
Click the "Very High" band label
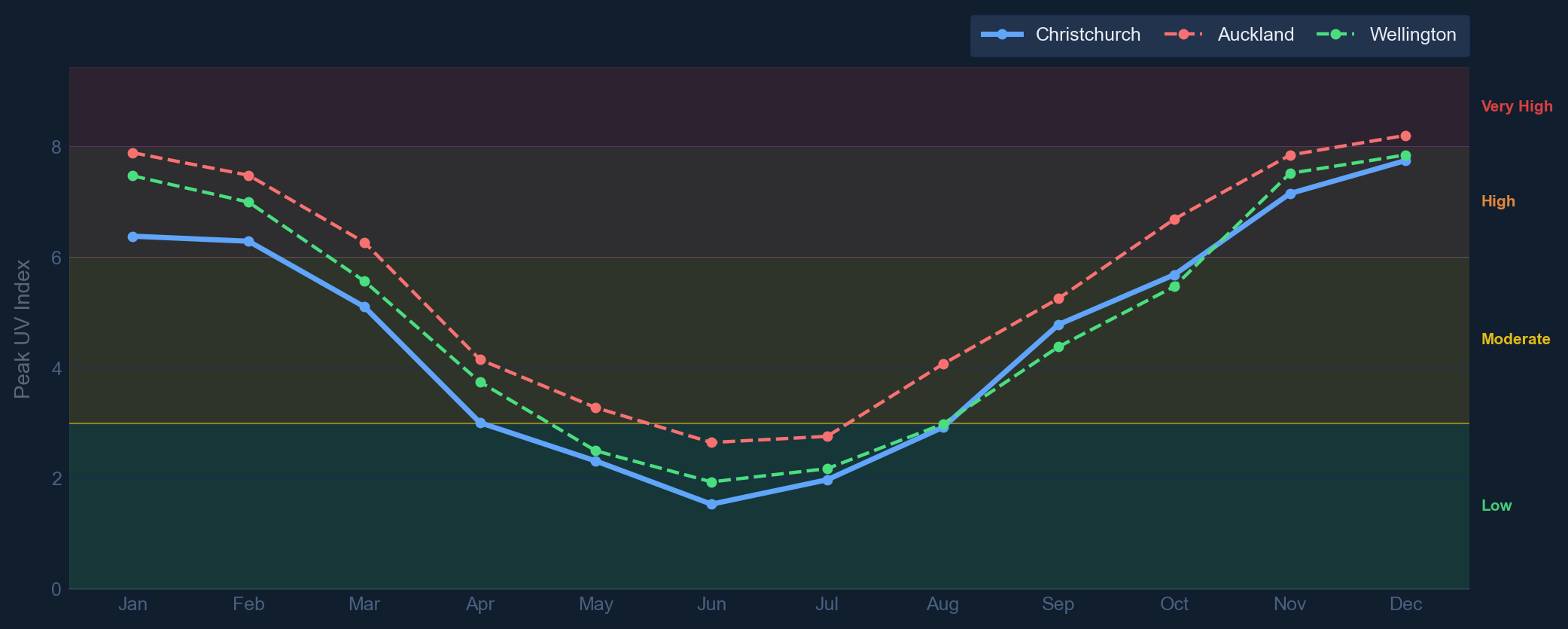click(1517, 106)
